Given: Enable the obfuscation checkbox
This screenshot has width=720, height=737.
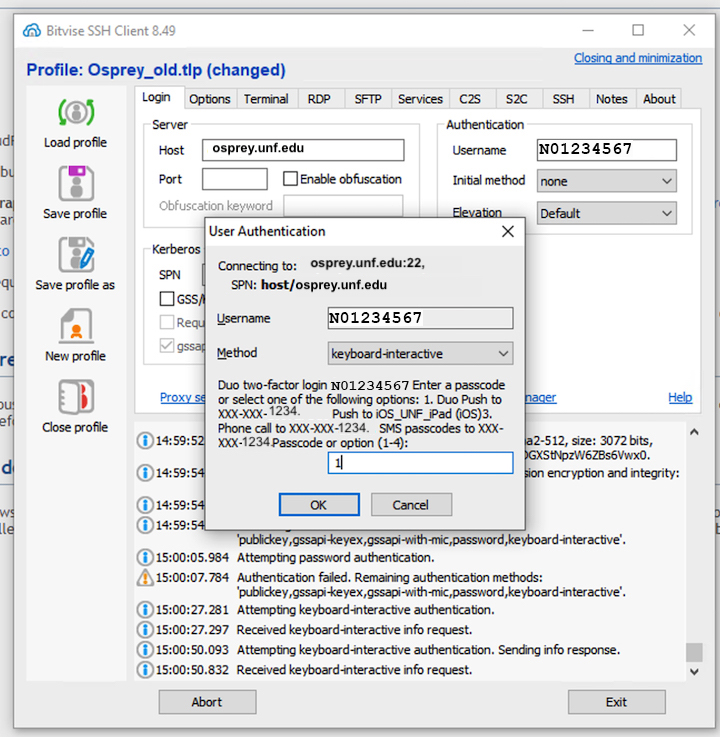Looking at the screenshot, I should 290,179.
